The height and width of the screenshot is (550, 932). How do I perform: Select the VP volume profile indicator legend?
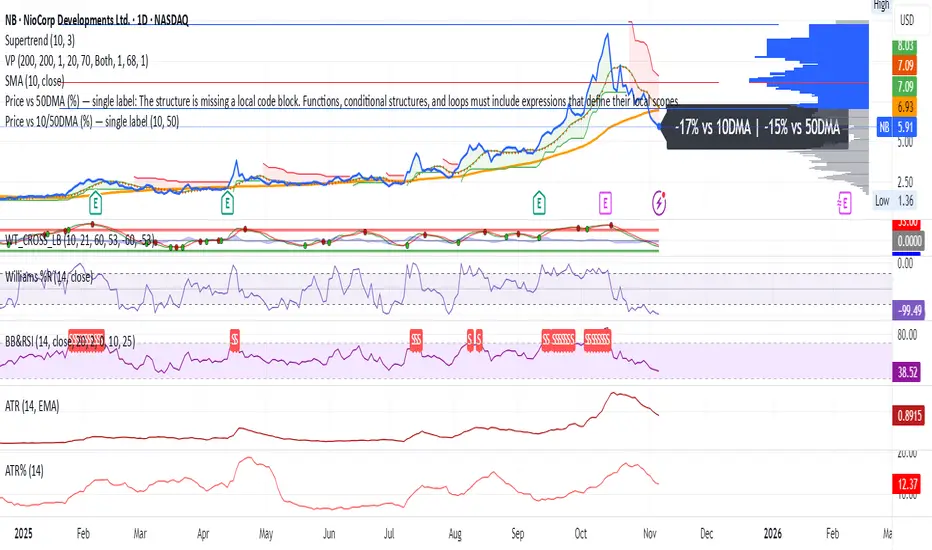pos(77,61)
